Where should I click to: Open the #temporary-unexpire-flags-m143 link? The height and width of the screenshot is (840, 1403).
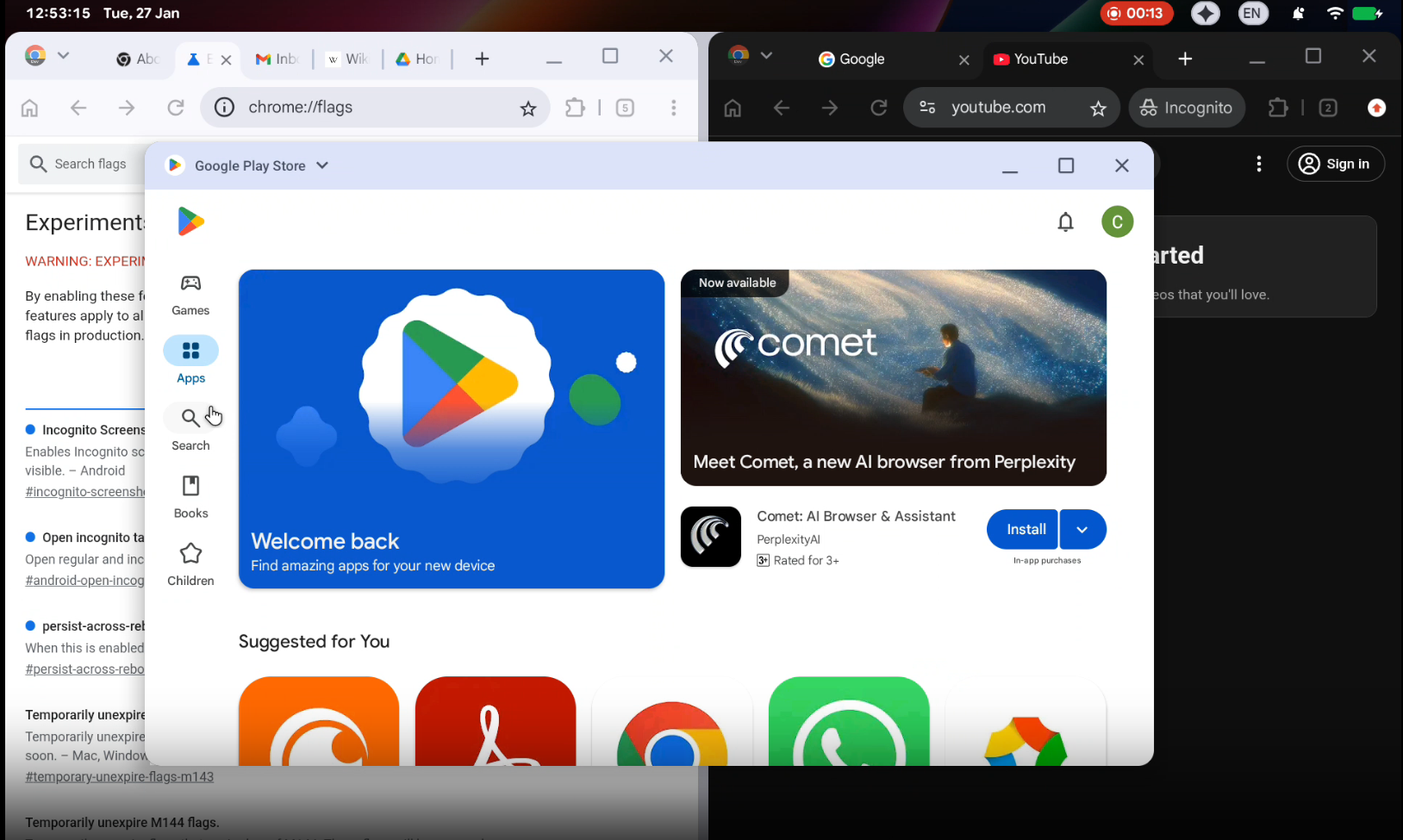point(119,776)
